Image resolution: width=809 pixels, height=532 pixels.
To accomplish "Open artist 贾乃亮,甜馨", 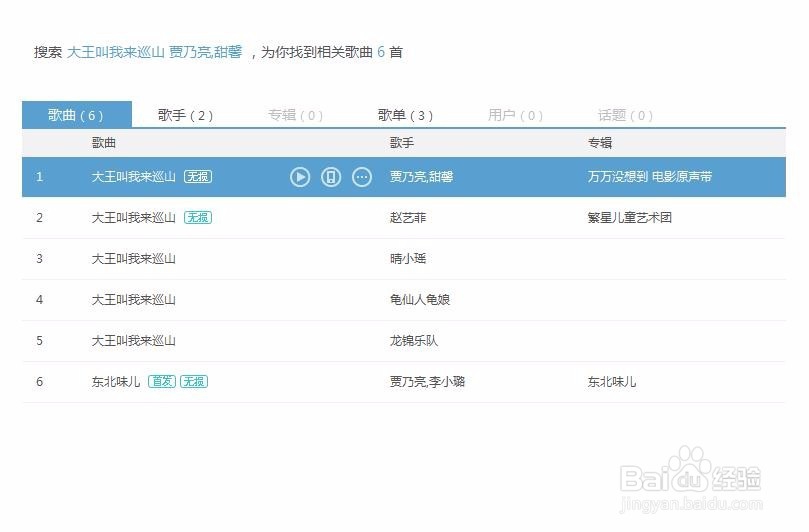I will 422,177.
